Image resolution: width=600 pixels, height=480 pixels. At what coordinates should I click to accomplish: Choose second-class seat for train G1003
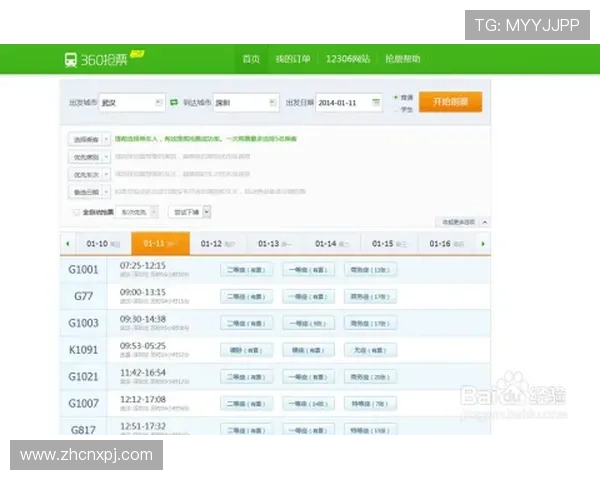pyautogui.click(x=246, y=323)
